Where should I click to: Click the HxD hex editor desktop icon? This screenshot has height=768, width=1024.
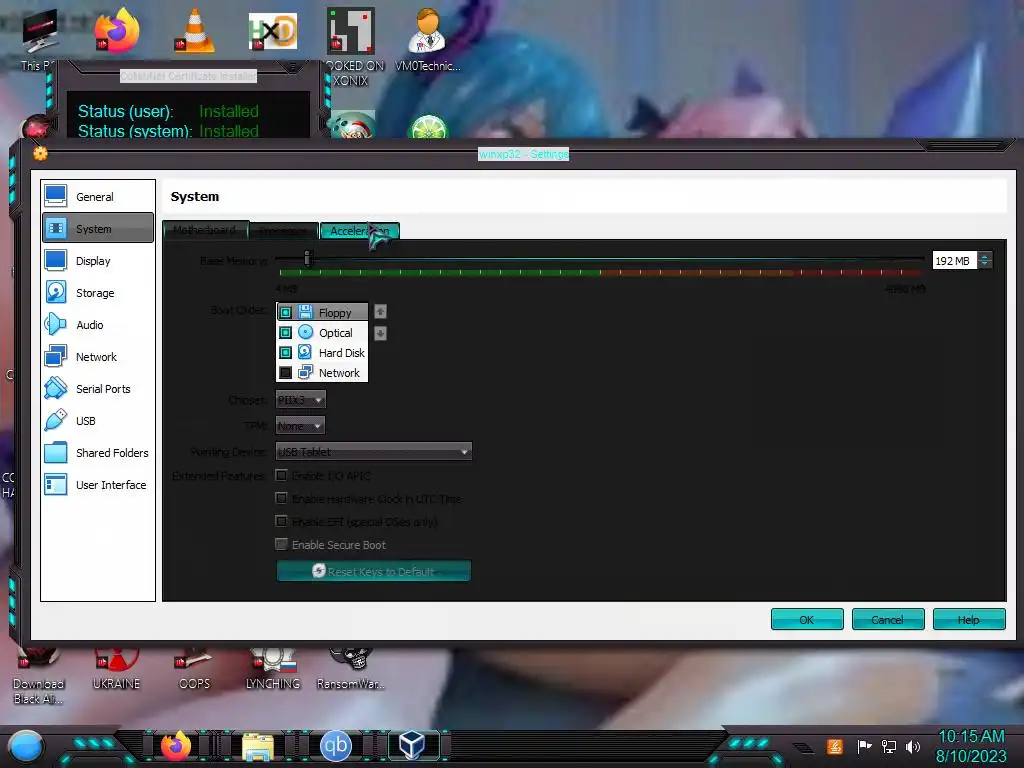click(273, 31)
